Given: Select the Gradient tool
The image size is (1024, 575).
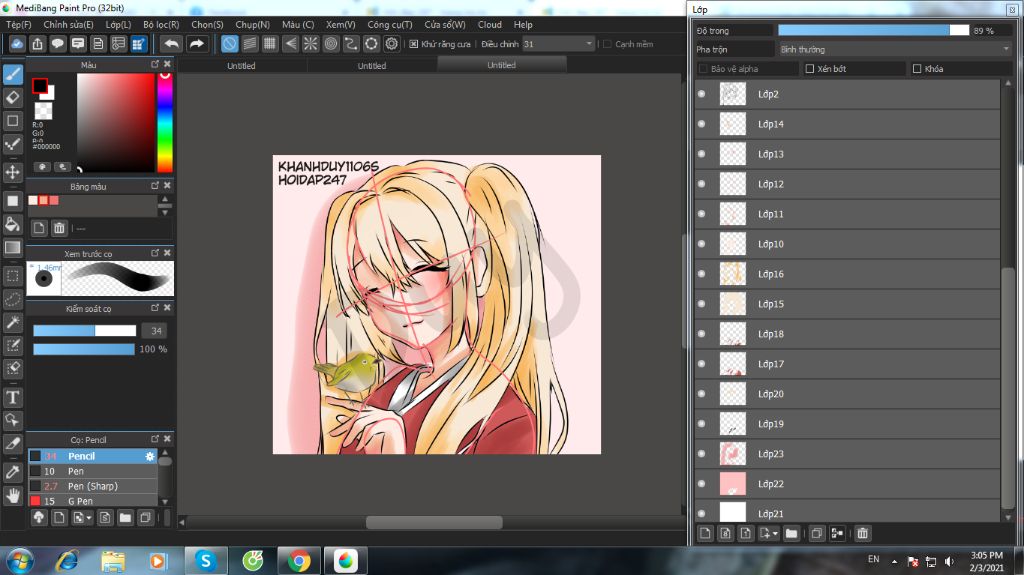Looking at the screenshot, I should coord(12,248).
